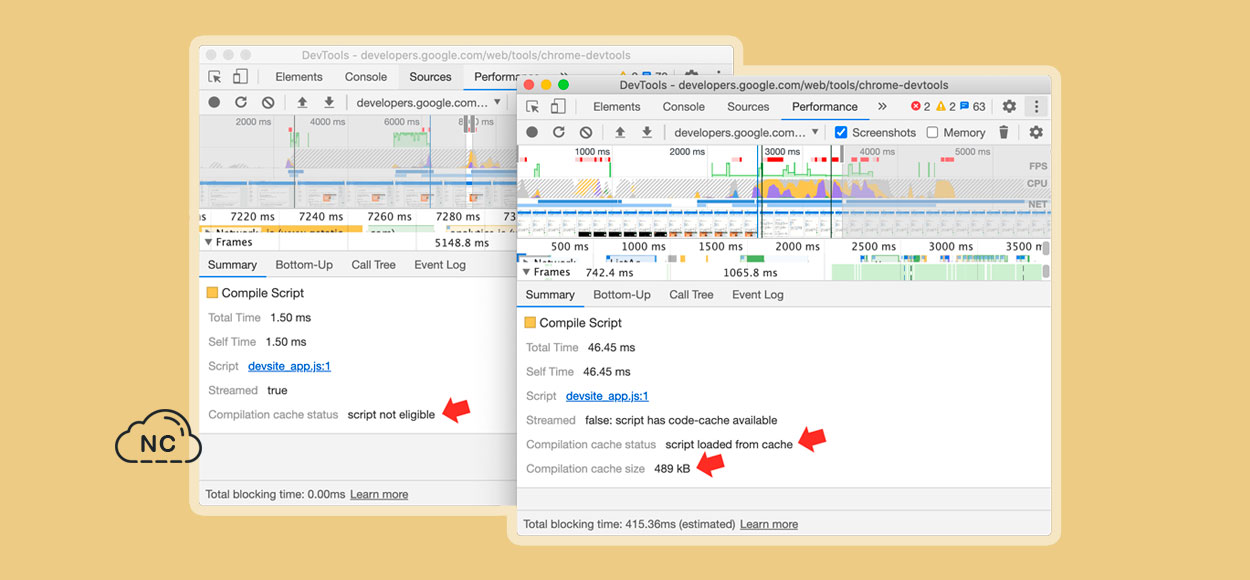Click trash icon to collect garbage
This screenshot has height=580, width=1250.
[1005, 132]
